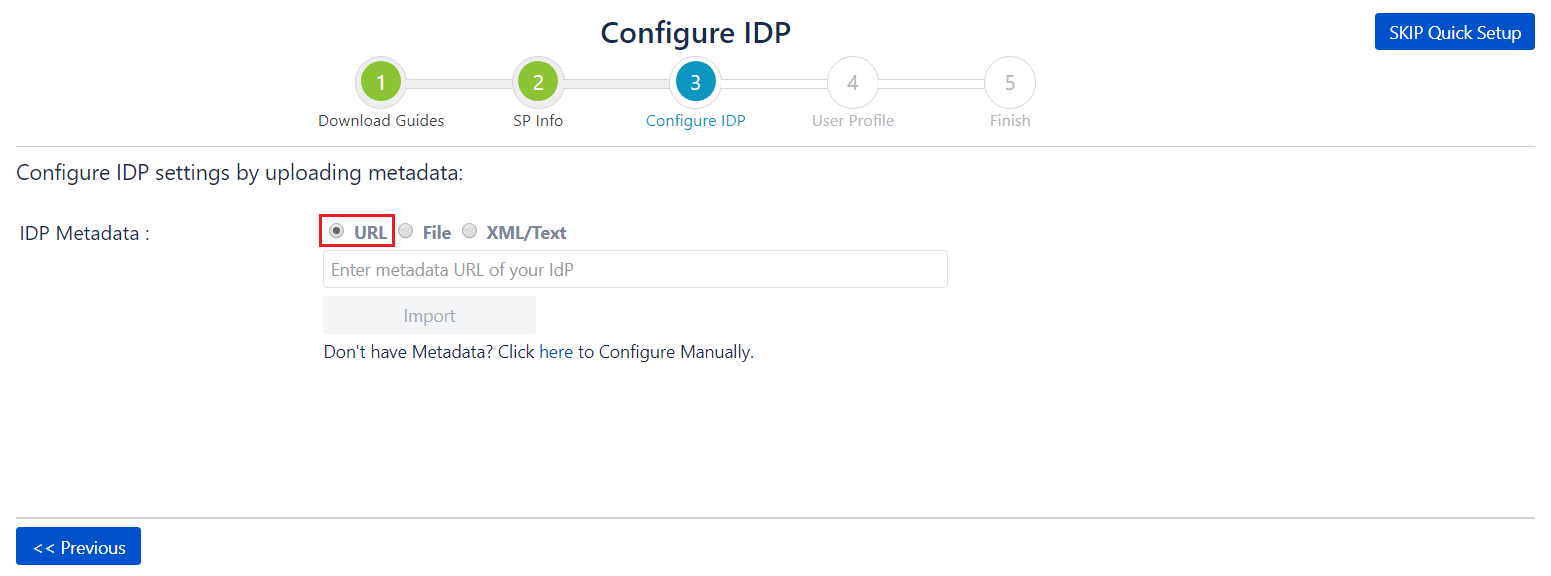Click the SKIP Quick Setup button
The height and width of the screenshot is (576, 1551).
1455,32
